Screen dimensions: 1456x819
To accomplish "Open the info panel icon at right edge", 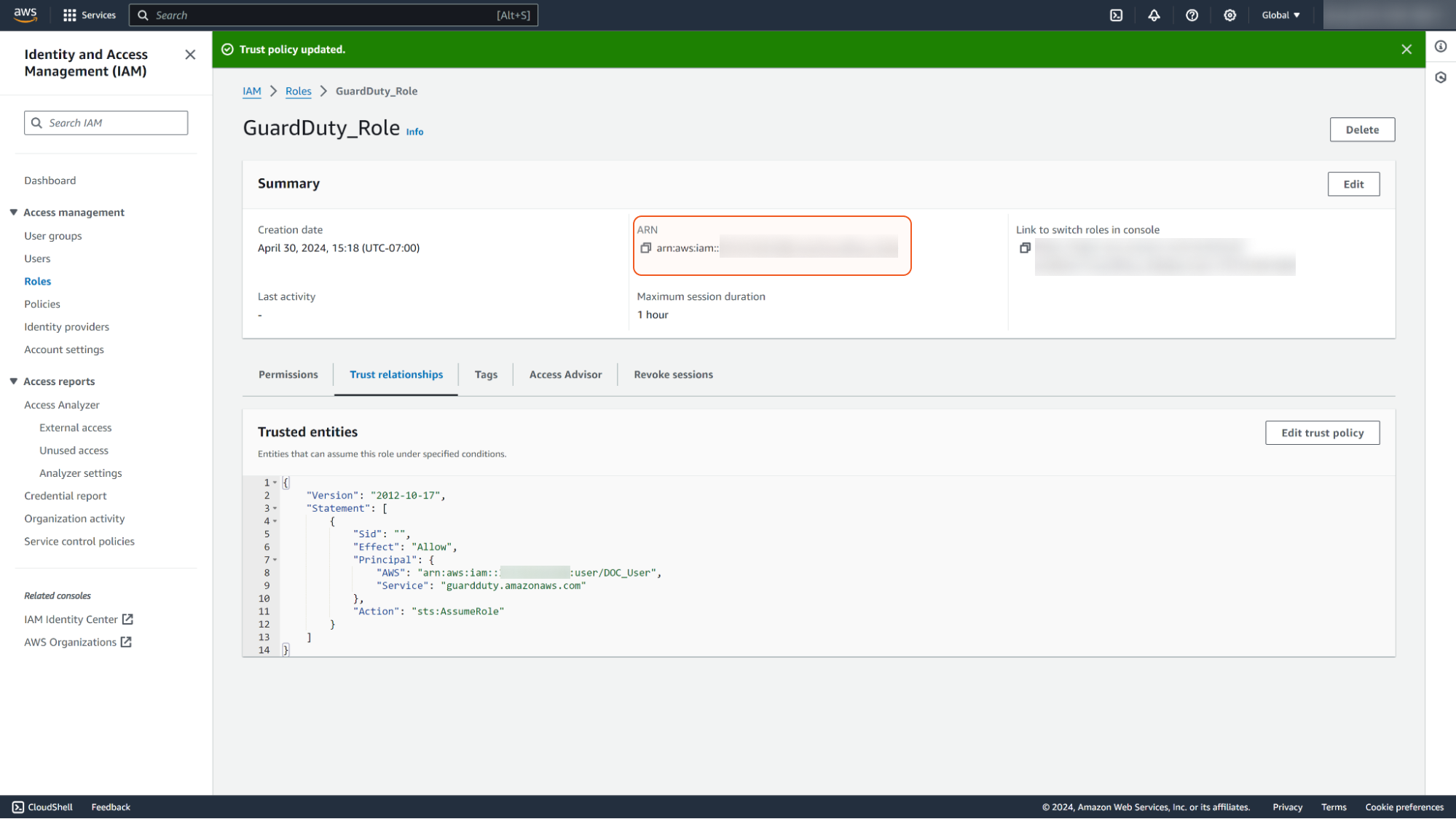I will point(1441,47).
